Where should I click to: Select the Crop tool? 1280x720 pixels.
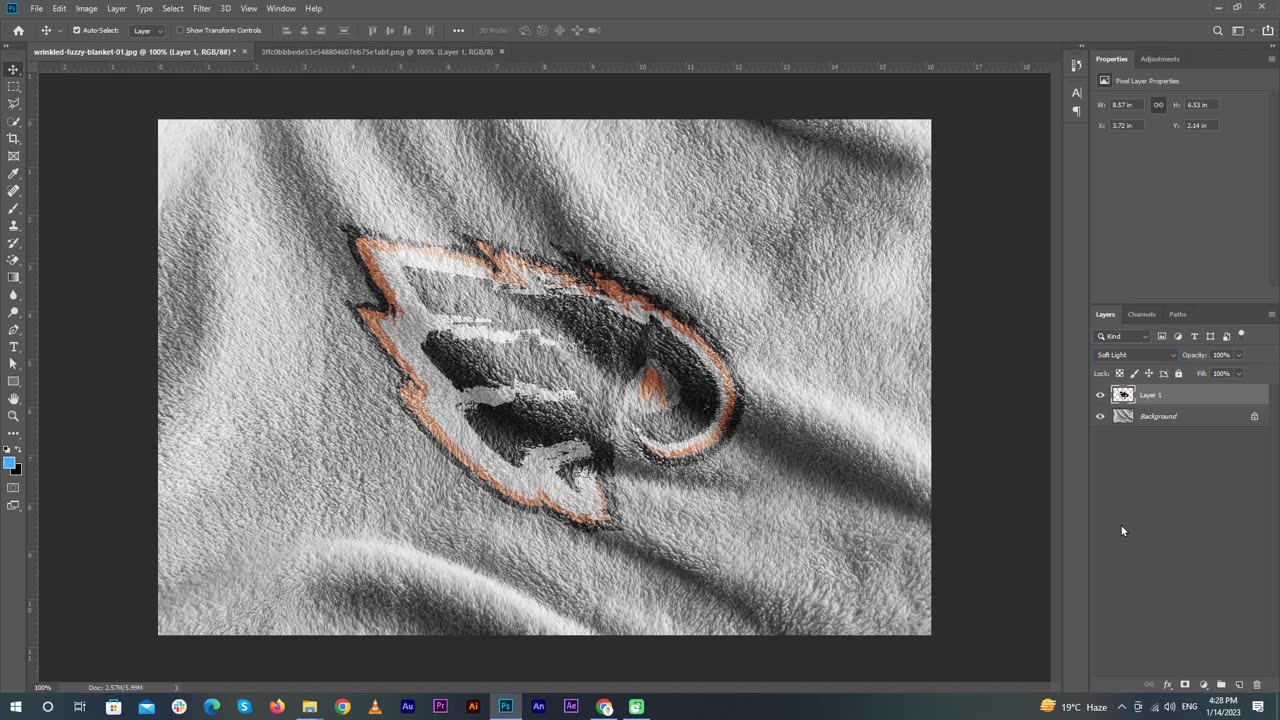[x=13, y=139]
